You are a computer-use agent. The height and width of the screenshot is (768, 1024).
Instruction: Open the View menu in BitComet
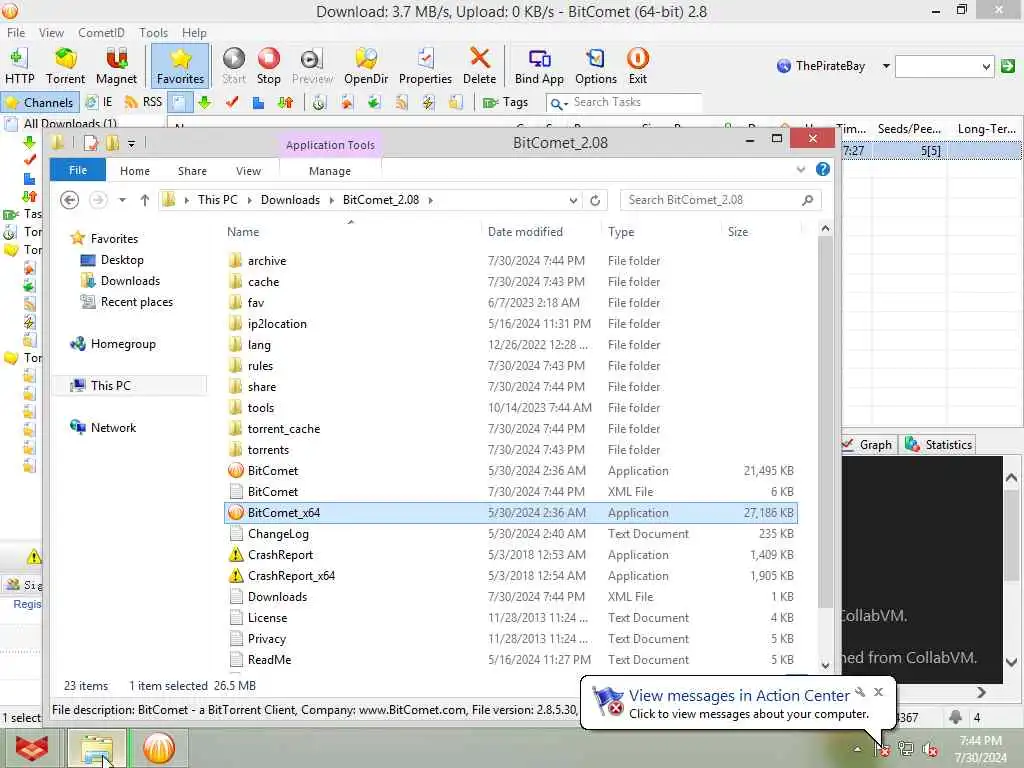[51, 33]
